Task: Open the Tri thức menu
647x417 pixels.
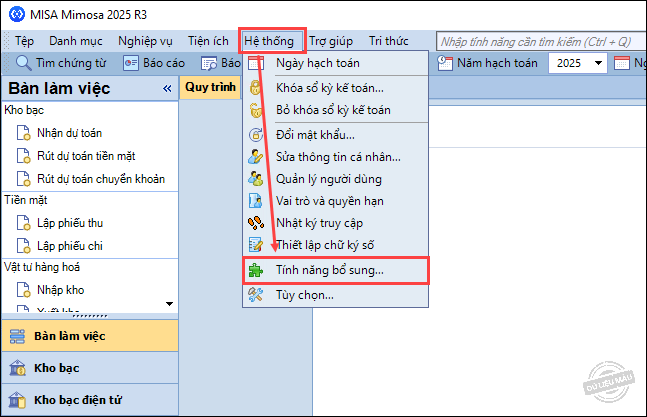Action: point(388,41)
